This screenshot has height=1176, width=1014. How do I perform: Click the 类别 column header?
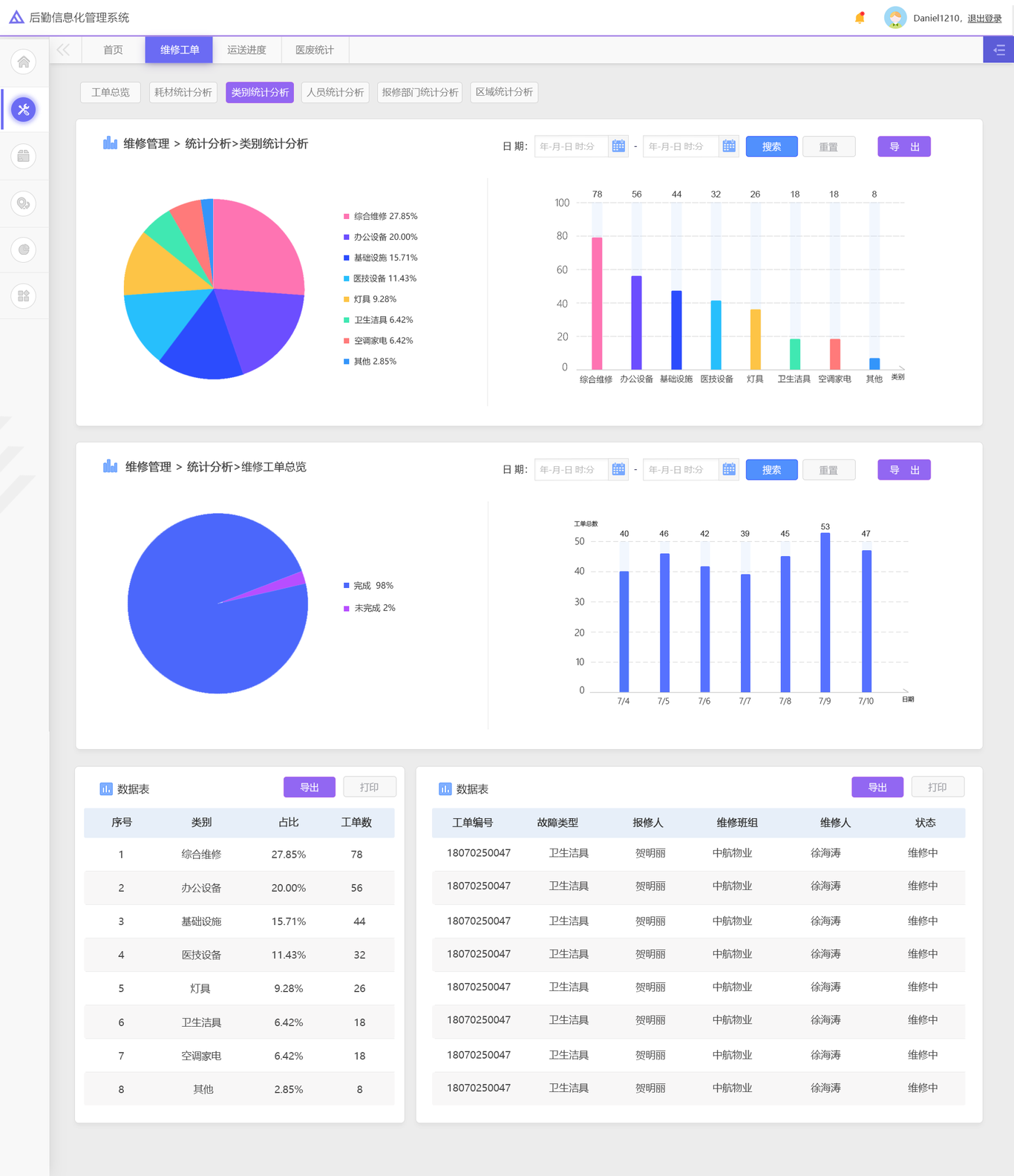[x=201, y=822]
